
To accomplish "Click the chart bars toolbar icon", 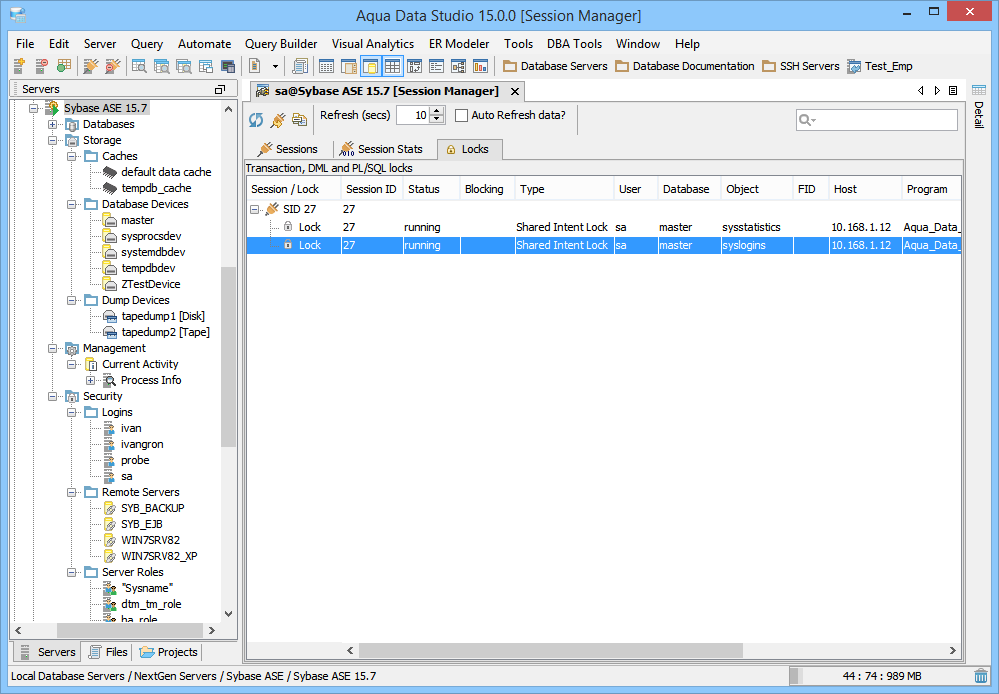I will pyautogui.click(x=480, y=66).
